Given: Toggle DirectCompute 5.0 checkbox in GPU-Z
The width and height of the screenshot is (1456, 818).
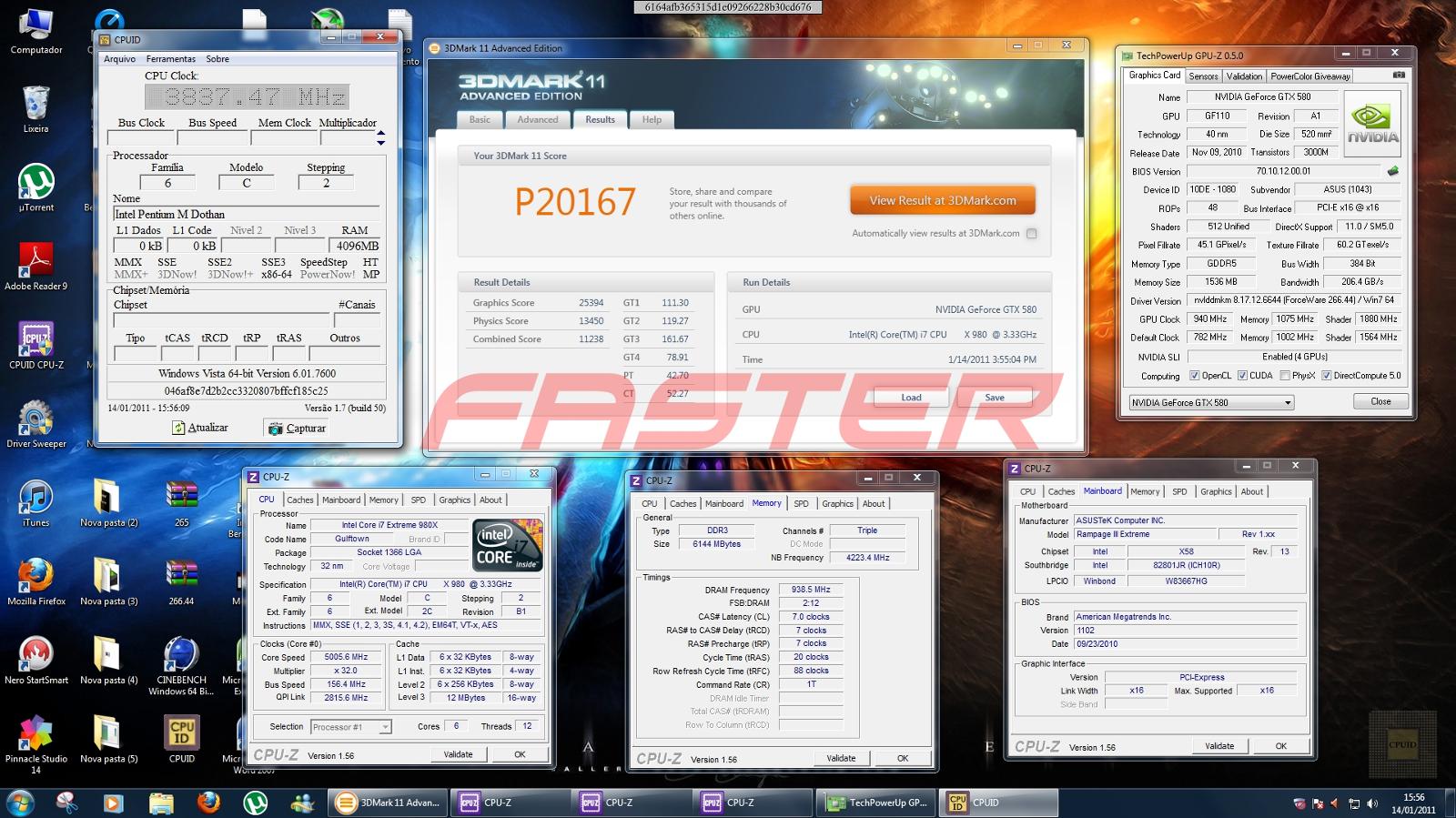Looking at the screenshot, I should click(1327, 375).
